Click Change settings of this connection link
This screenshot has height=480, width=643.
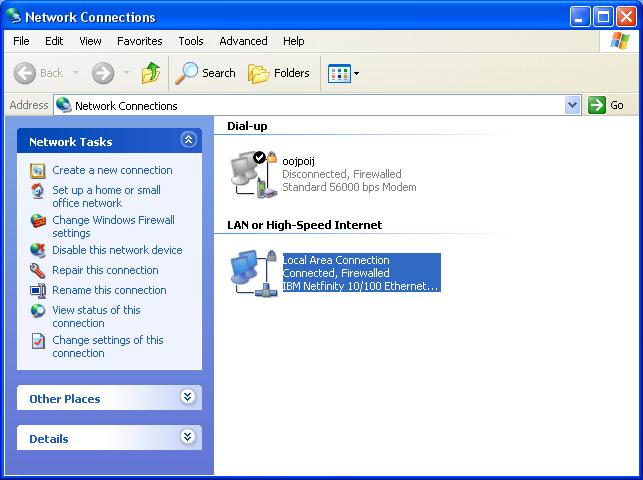pos(108,346)
